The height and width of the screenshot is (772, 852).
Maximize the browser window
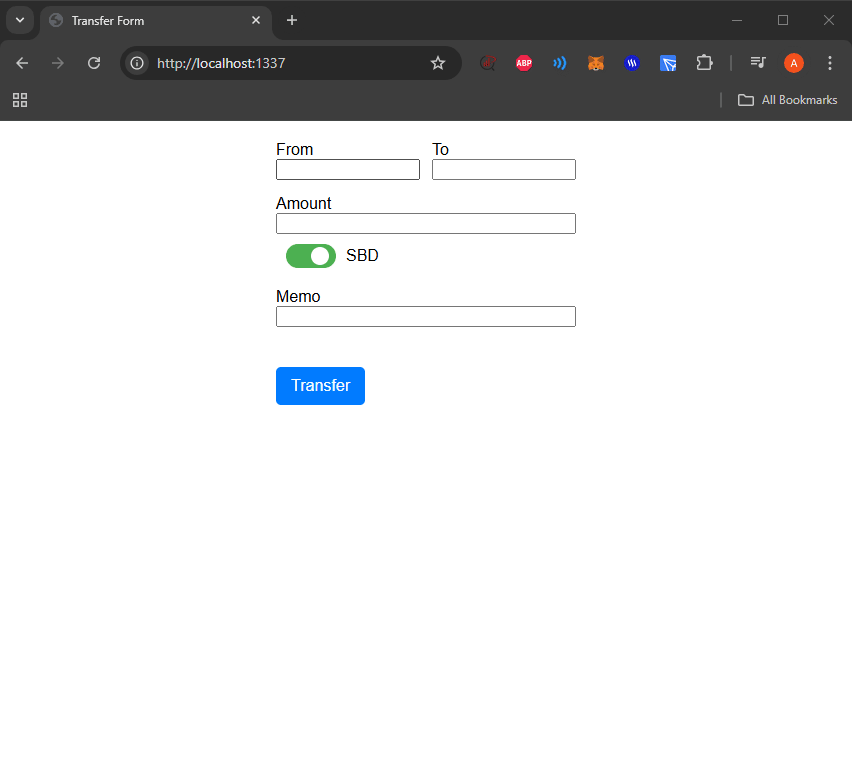(783, 20)
